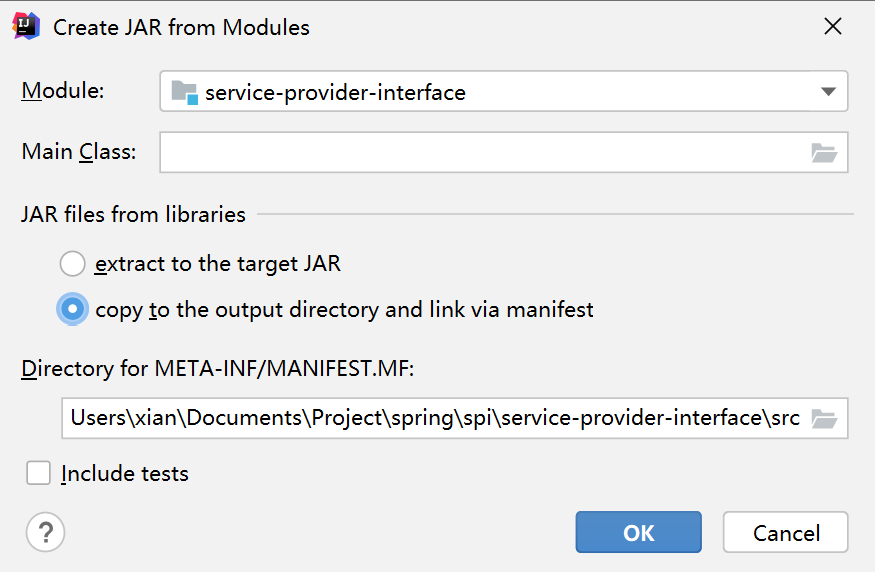Screen dimensions: 875x572
Task: Close the Create JAR from Modules dialog
Action: [x=832, y=27]
